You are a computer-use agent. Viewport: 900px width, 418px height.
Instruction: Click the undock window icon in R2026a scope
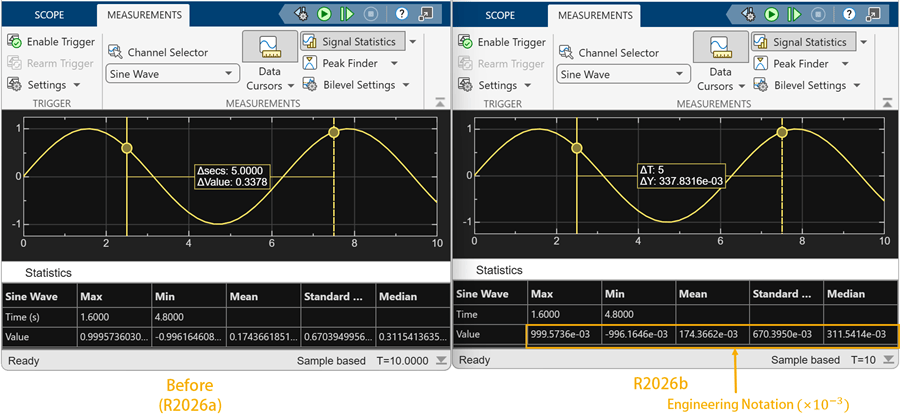426,14
